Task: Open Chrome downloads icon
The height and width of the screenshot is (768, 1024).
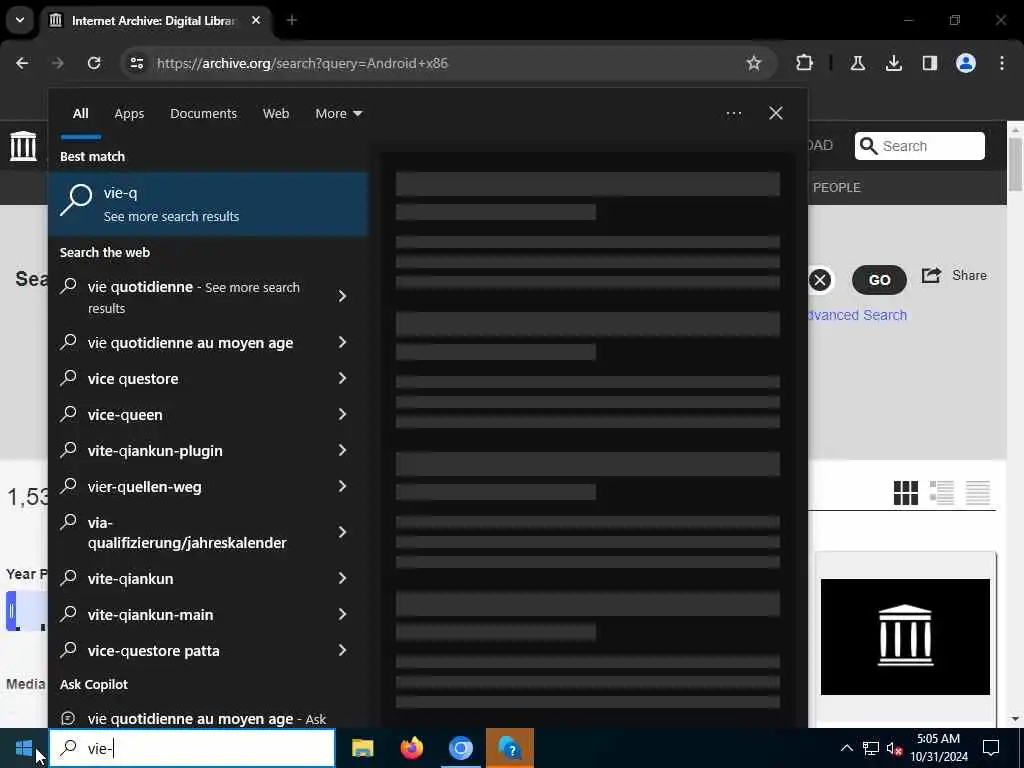Action: pyautogui.click(x=893, y=63)
